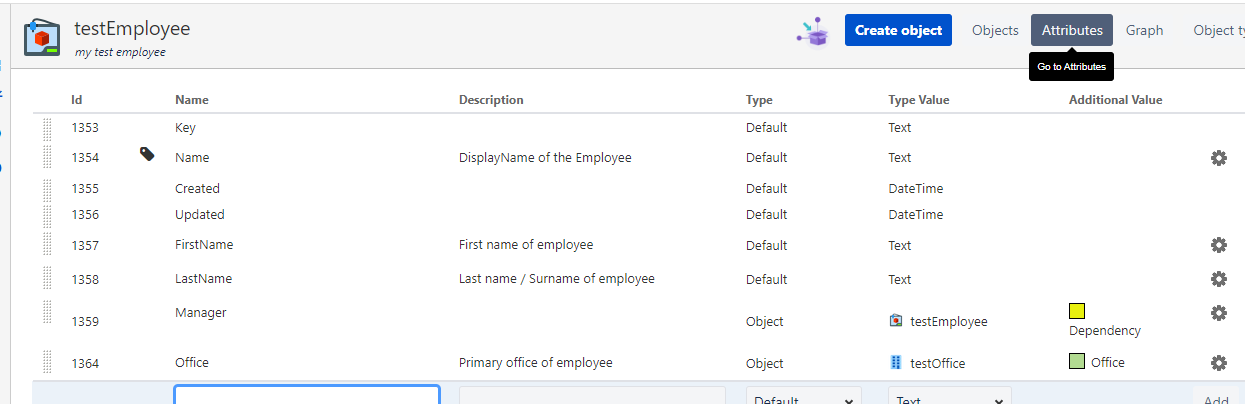
Task: Click DateTime value in Created row
Action: click(916, 188)
